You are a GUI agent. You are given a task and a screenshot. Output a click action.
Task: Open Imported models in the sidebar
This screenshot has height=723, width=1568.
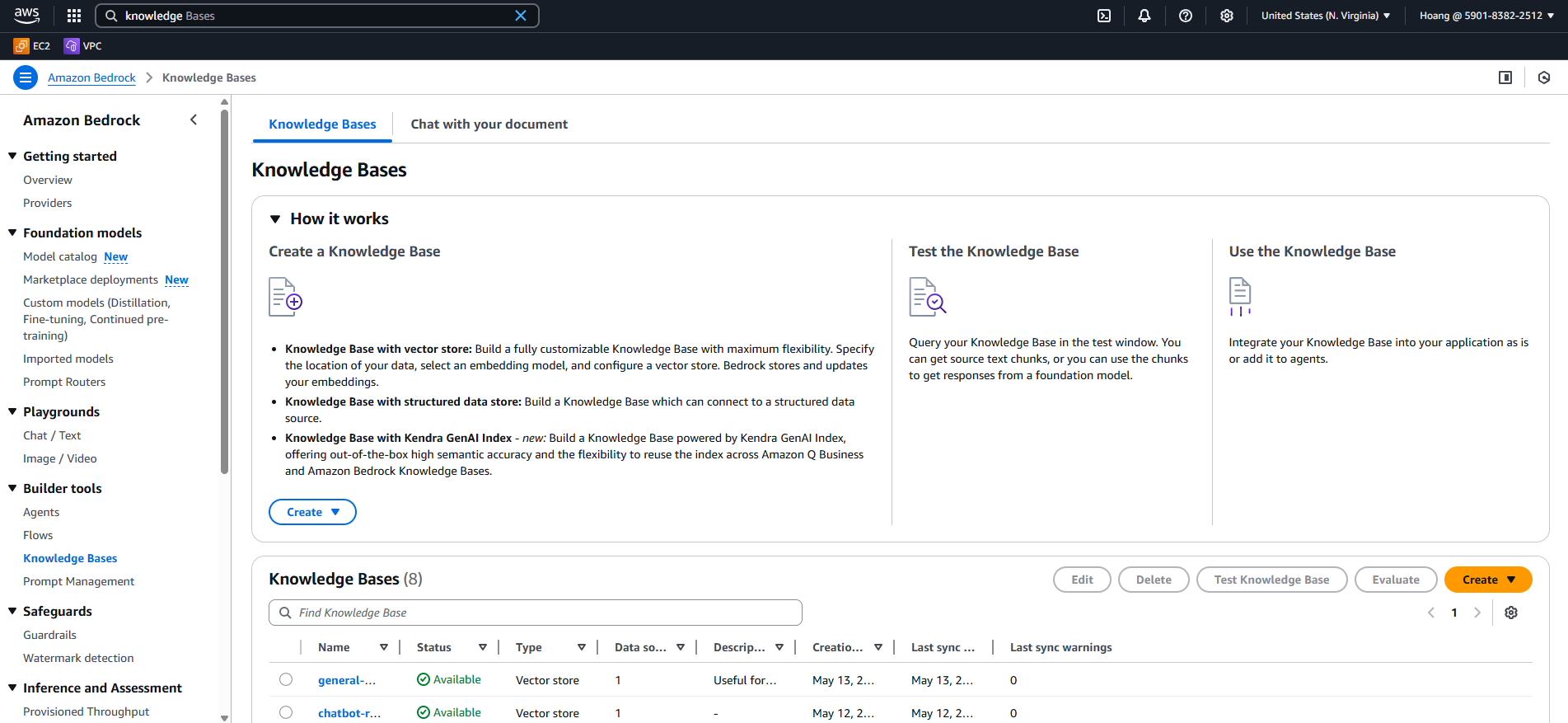click(68, 359)
